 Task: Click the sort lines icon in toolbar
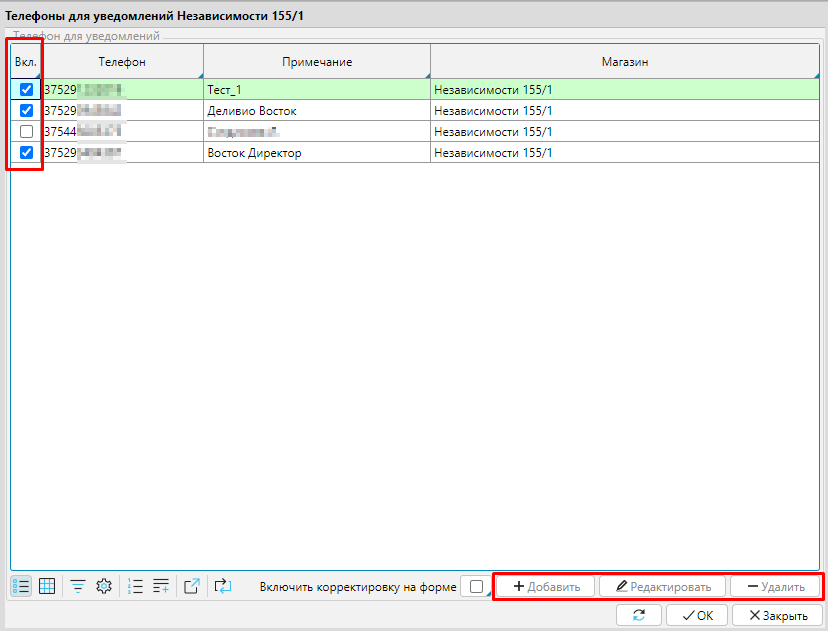[161, 587]
